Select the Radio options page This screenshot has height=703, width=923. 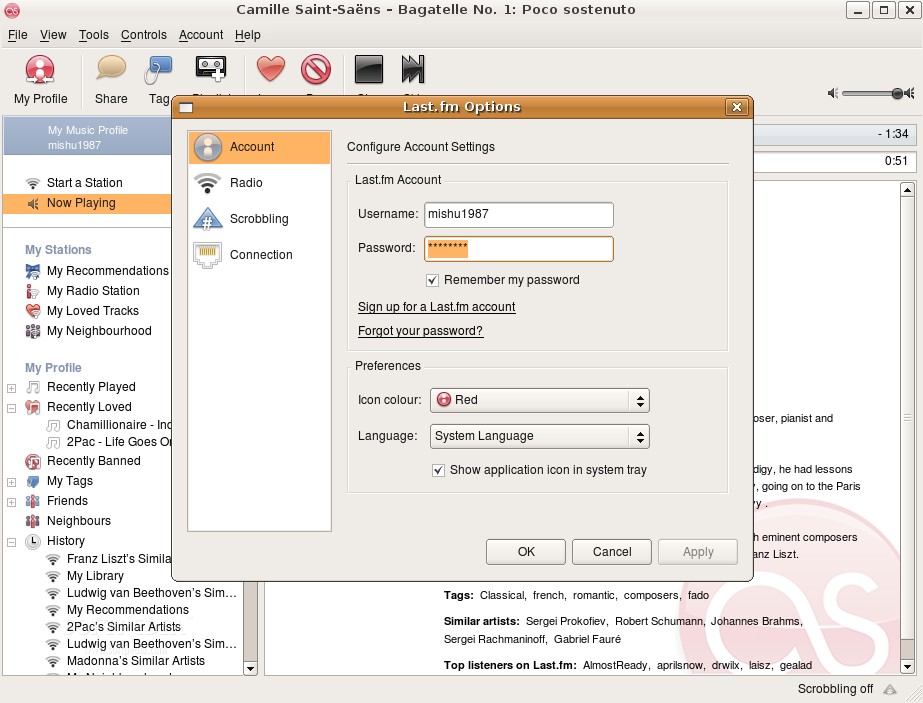point(260,183)
